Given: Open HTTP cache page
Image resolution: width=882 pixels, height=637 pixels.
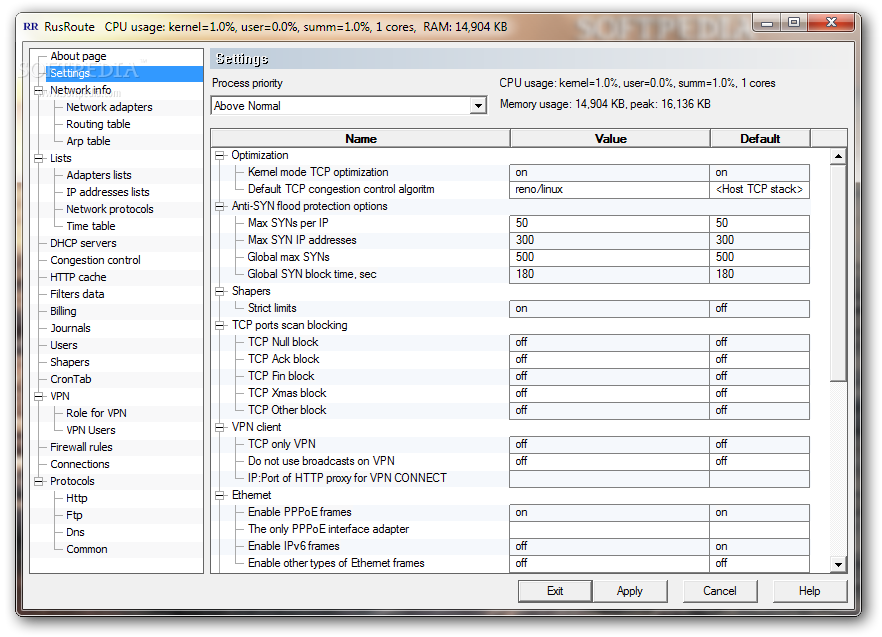Looking at the screenshot, I should coord(78,277).
